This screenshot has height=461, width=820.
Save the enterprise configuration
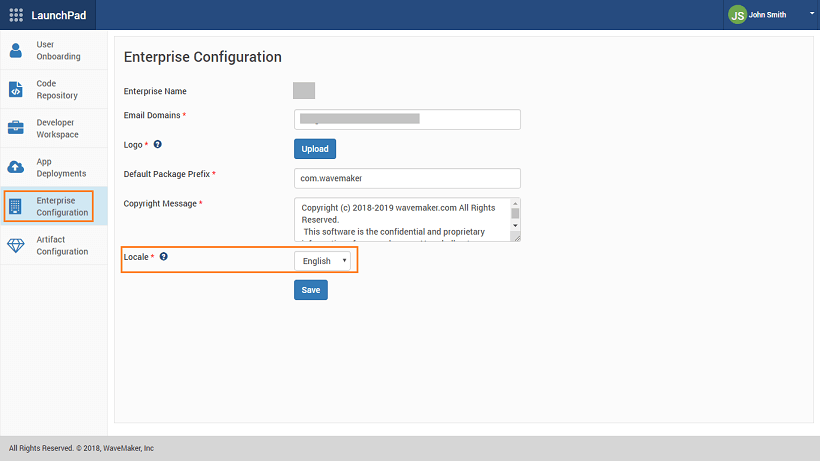tap(310, 290)
